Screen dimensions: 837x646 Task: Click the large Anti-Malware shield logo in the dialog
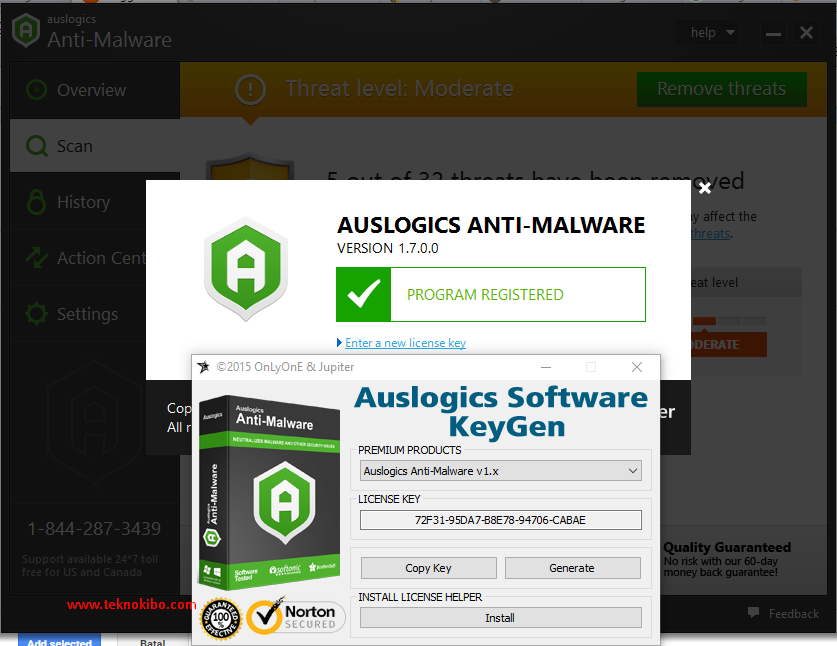pyautogui.click(x=246, y=269)
